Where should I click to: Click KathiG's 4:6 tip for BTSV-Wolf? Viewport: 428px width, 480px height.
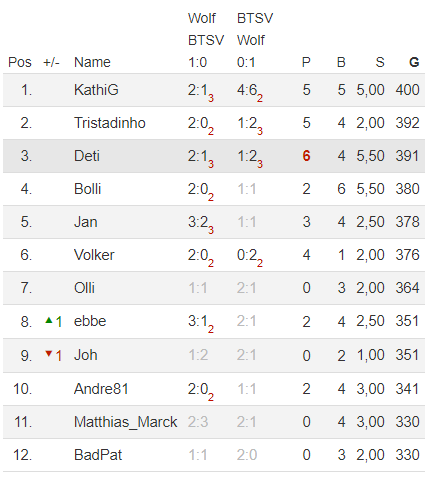pyautogui.click(x=250, y=92)
